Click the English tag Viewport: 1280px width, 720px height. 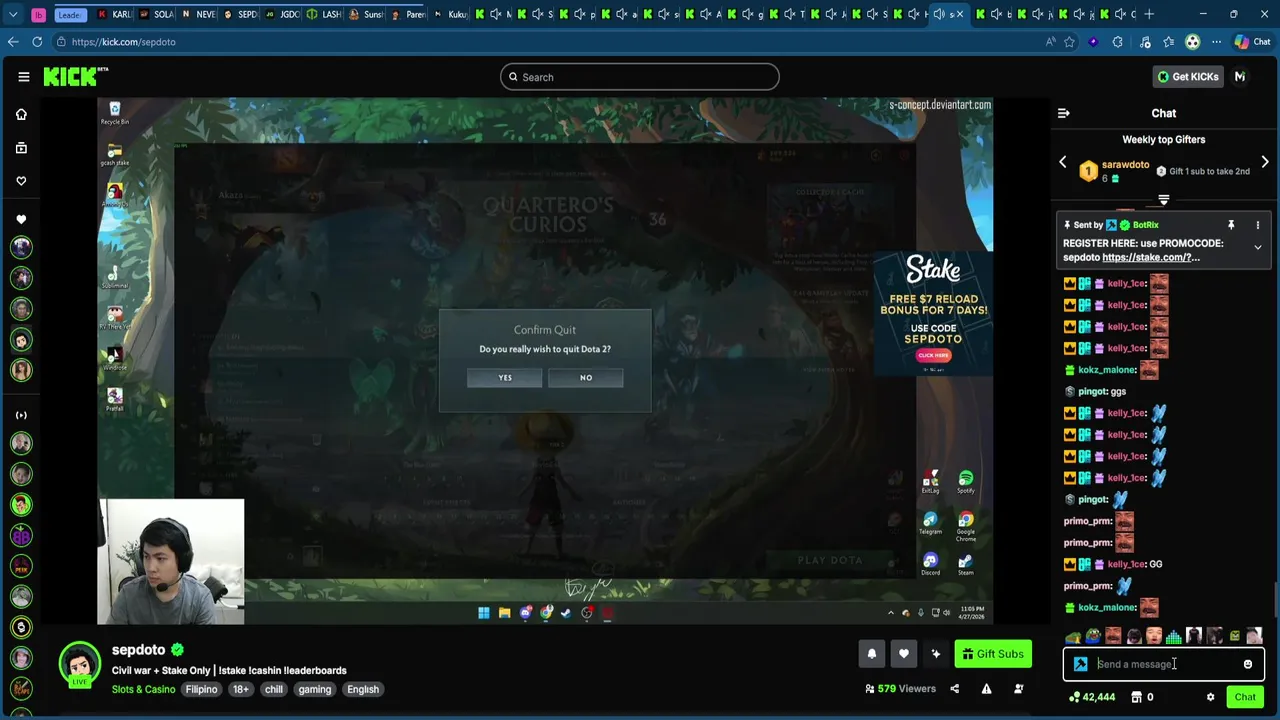click(363, 689)
